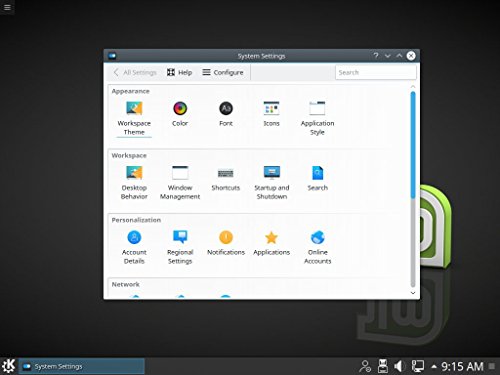Open the volume control tray icon
The image size is (500, 375).
399,366
